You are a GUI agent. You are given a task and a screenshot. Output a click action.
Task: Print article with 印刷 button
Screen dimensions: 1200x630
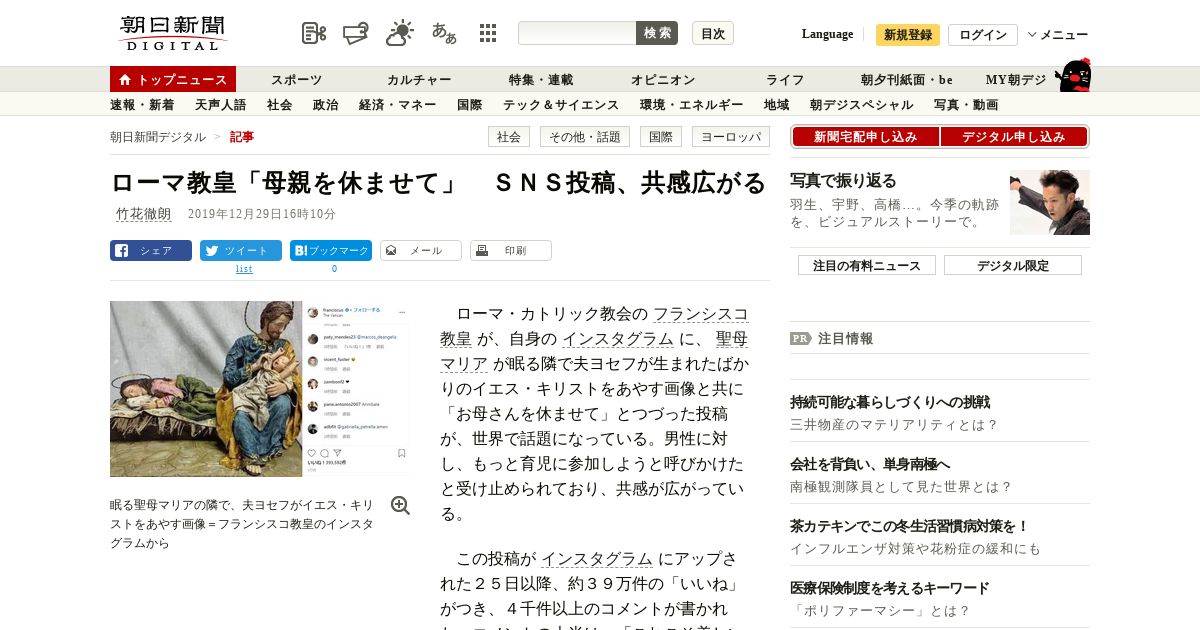pos(511,251)
